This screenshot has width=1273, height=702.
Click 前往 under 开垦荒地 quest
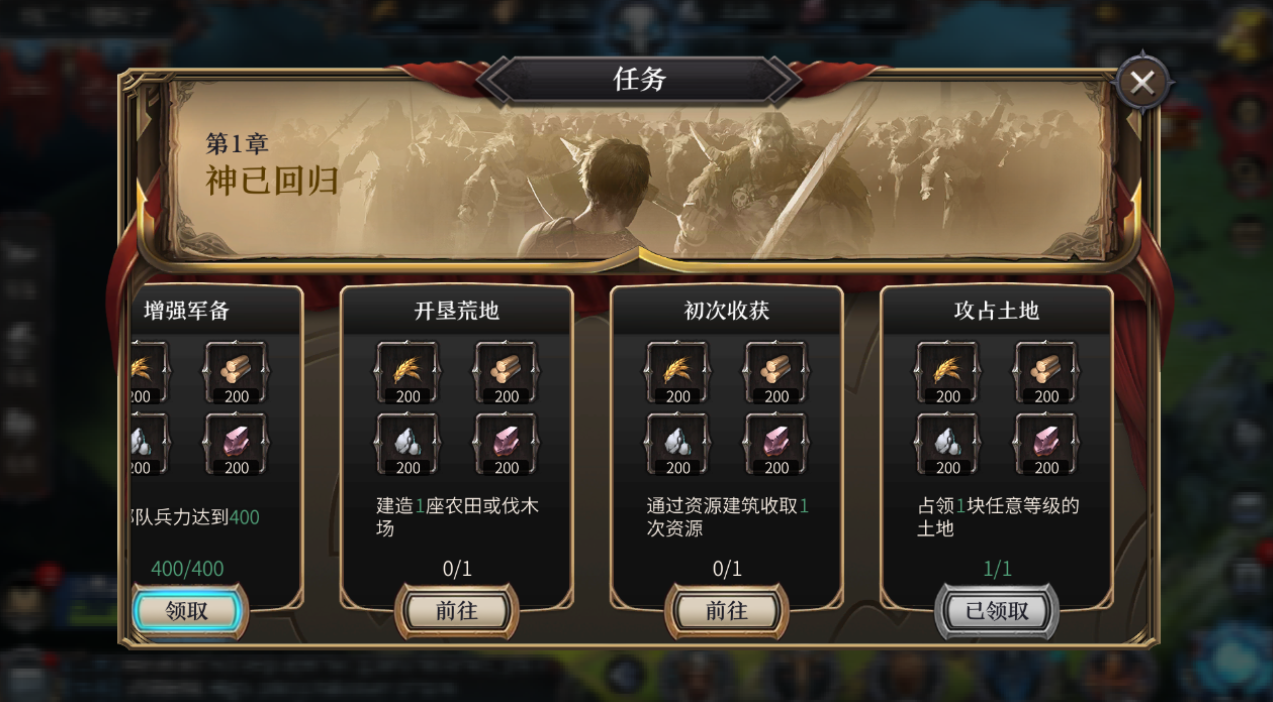click(457, 611)
